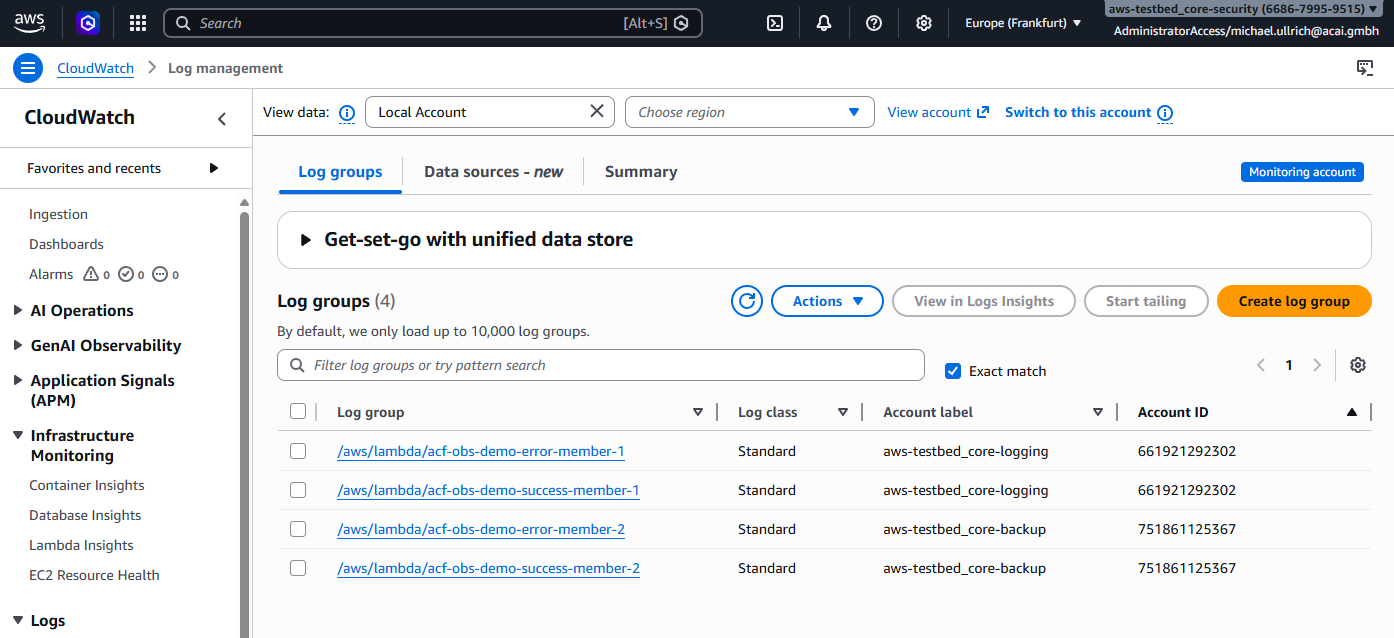Click the refresh log groups button

(747, 301)
